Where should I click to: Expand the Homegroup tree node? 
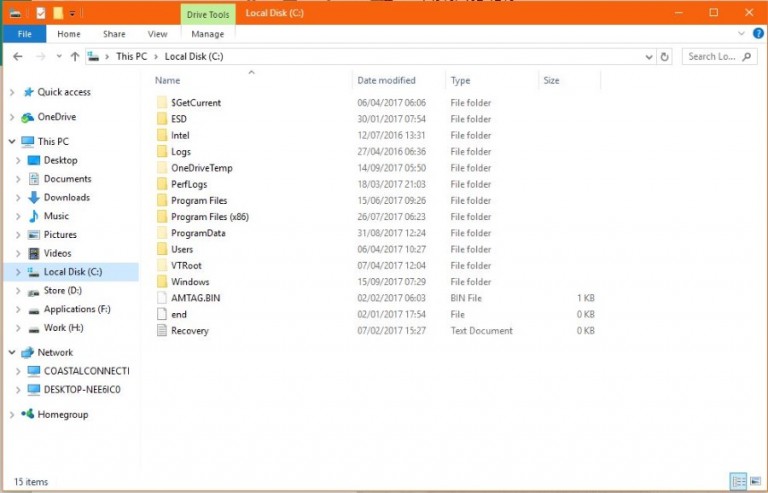click(12, 415)
